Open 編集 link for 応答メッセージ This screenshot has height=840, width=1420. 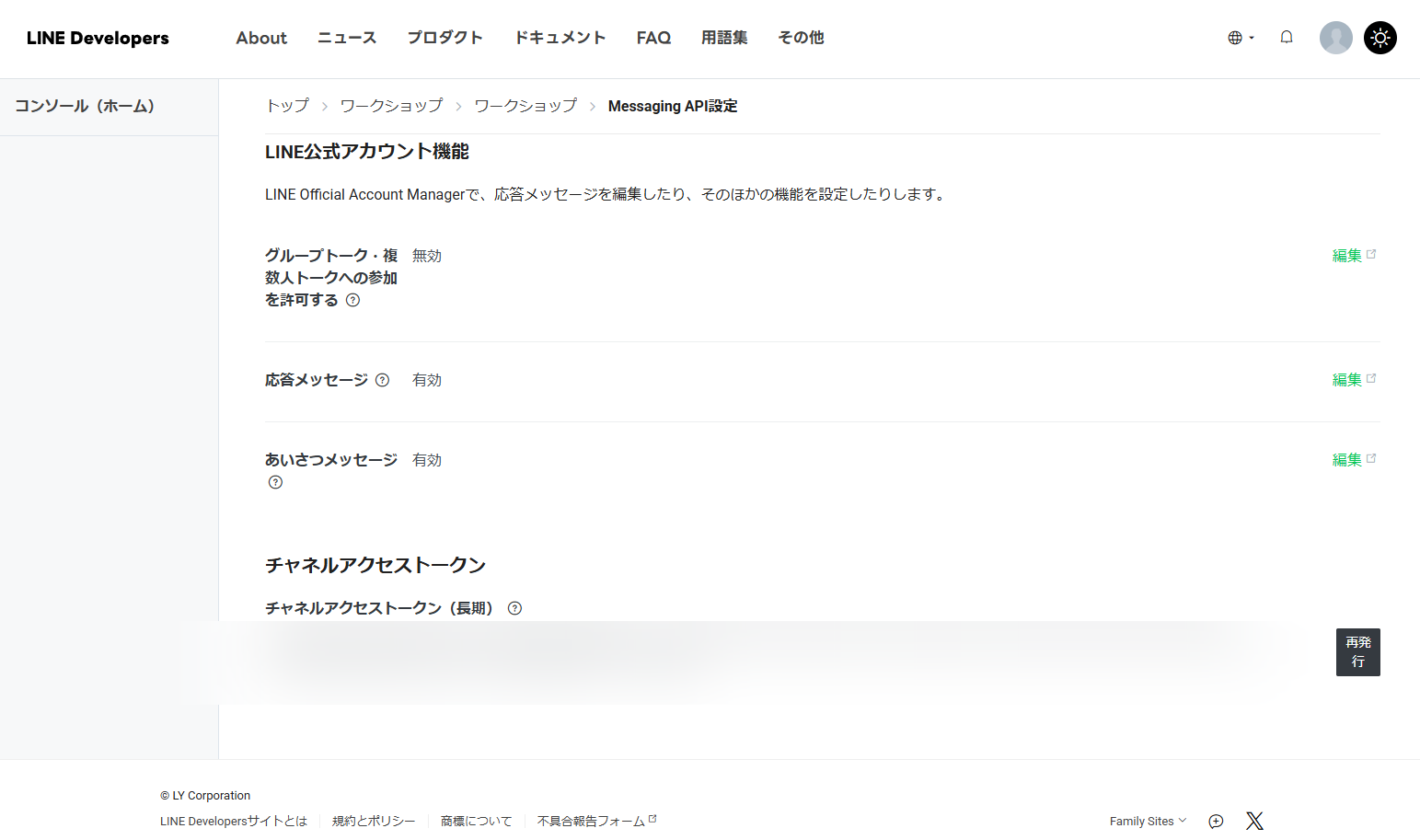tap(1347, 379)
